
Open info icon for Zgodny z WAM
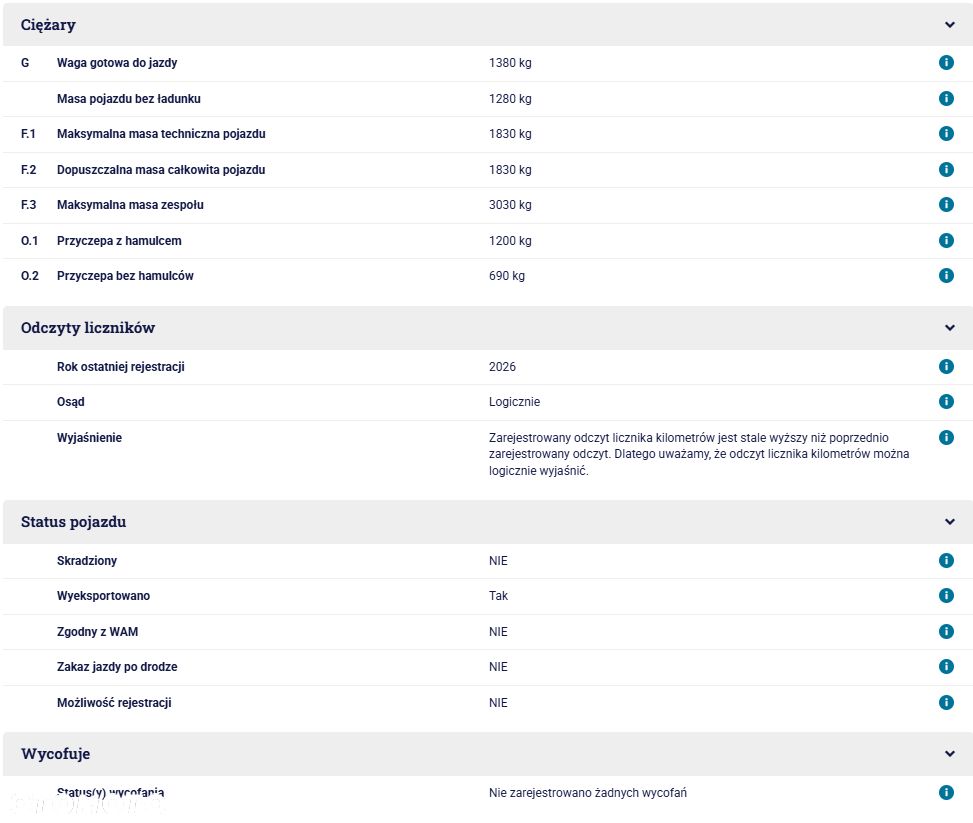tap(946, 631)
